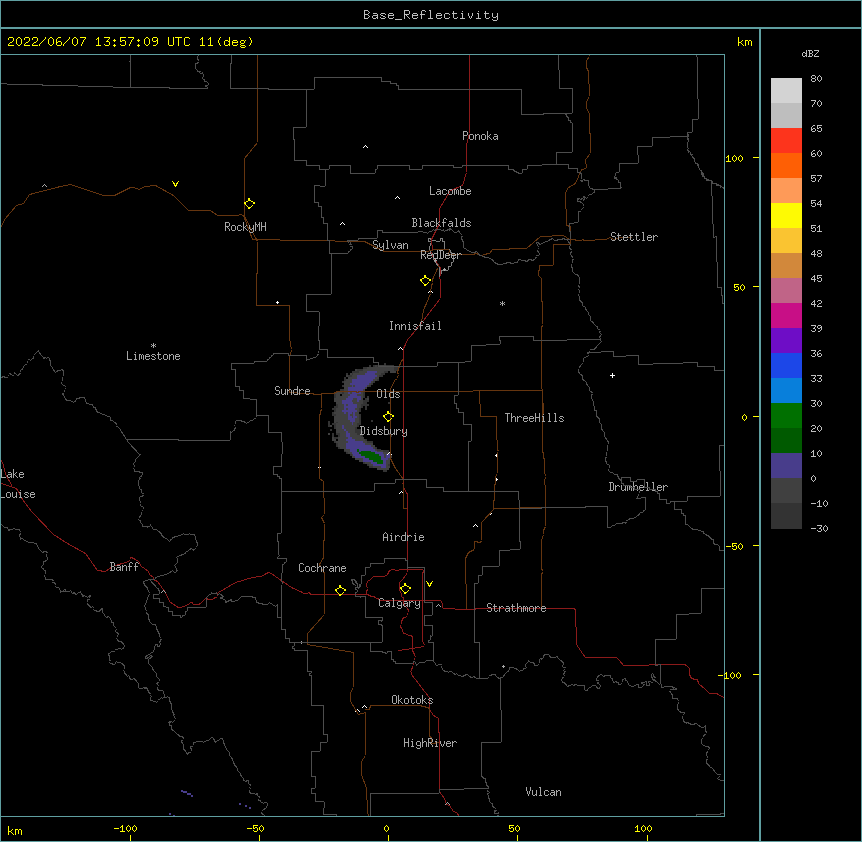Pick the red swatch in the dBZ legend
This screenshot has height=842, width=862.
786,141
